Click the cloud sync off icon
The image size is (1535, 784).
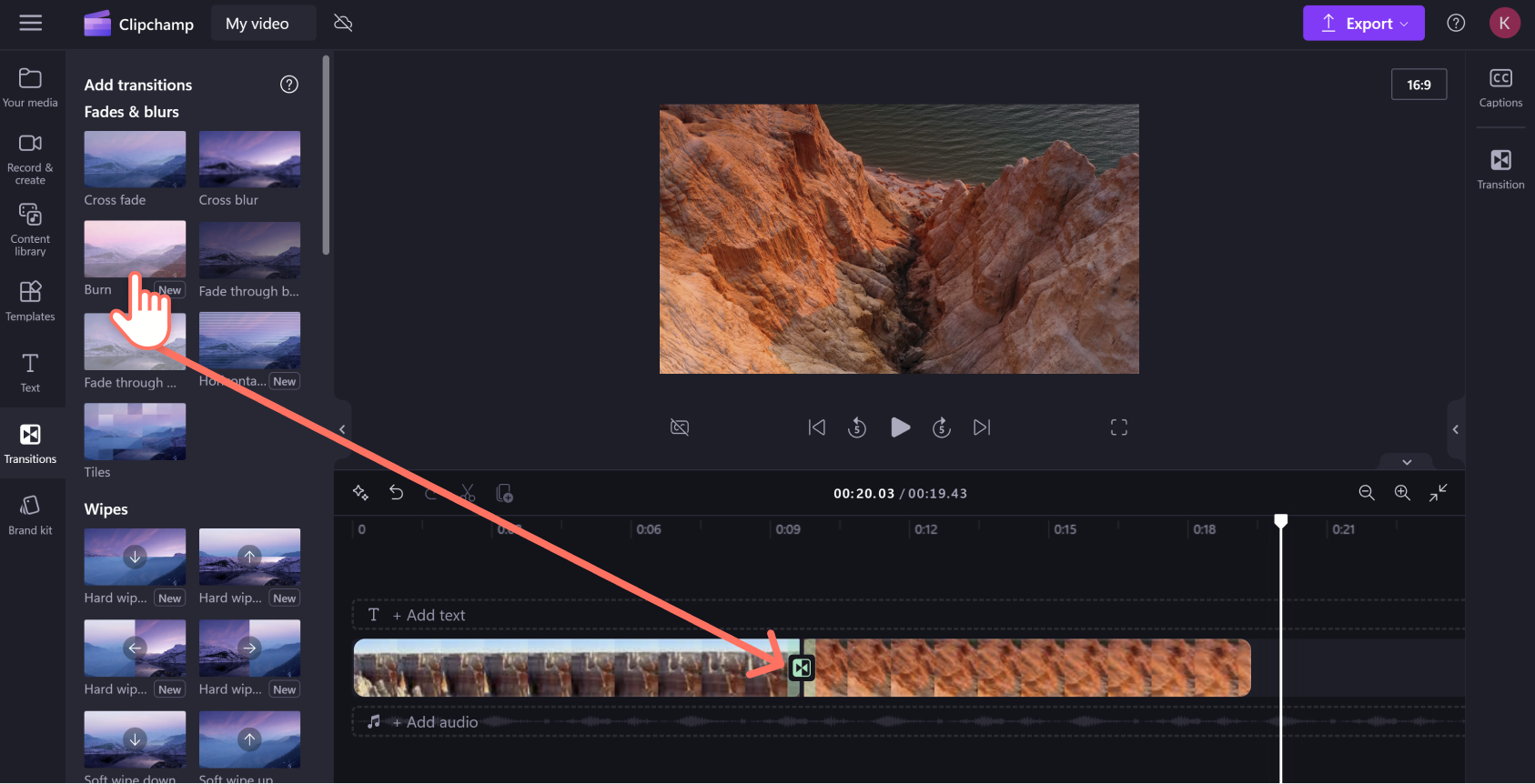(343, 23)
